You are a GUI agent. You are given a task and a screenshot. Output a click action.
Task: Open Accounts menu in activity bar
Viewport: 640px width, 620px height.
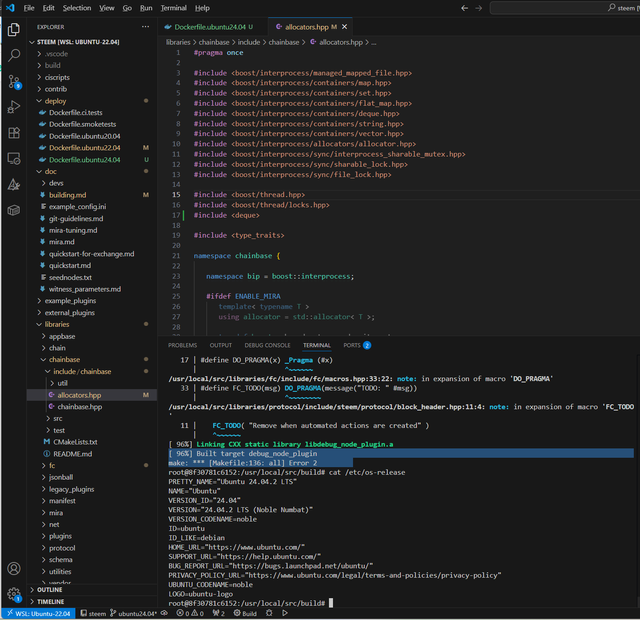[13, 568]
